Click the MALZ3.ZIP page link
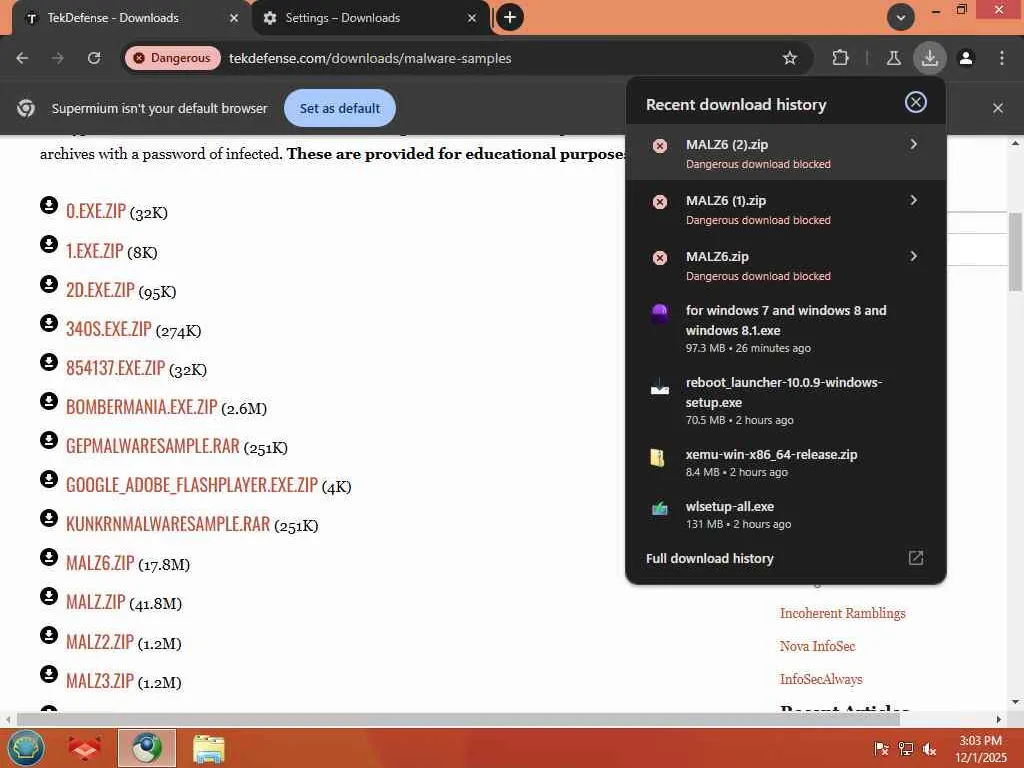 [100, 681]
